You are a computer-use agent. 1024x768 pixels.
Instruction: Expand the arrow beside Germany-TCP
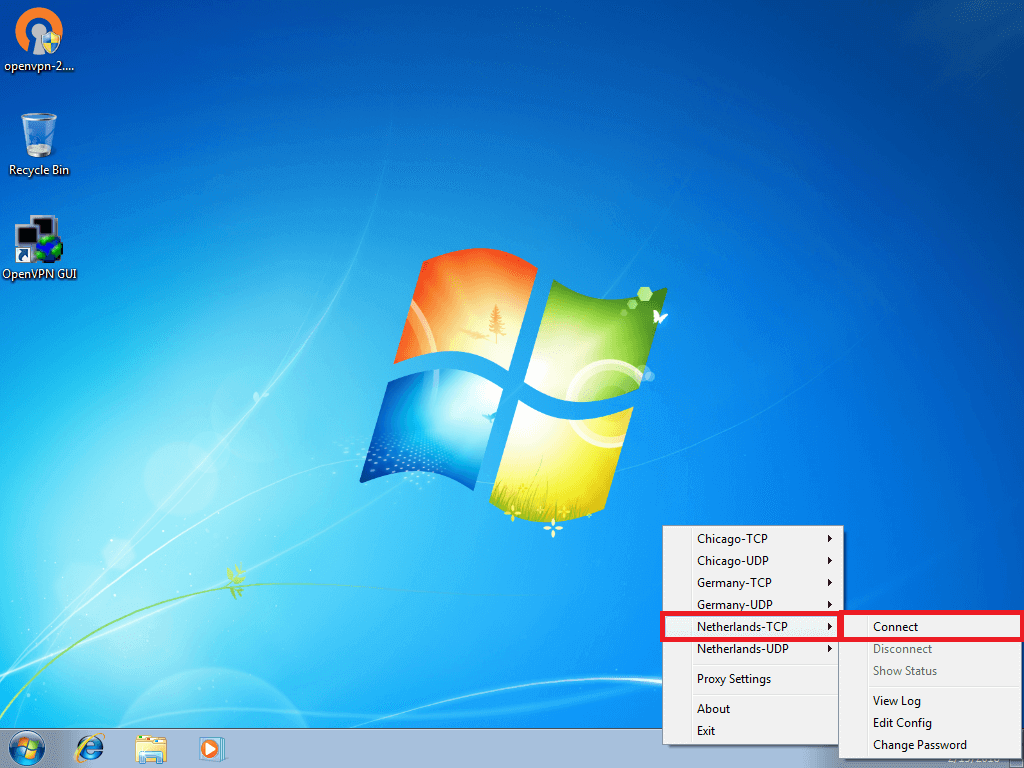pos(829,583)
